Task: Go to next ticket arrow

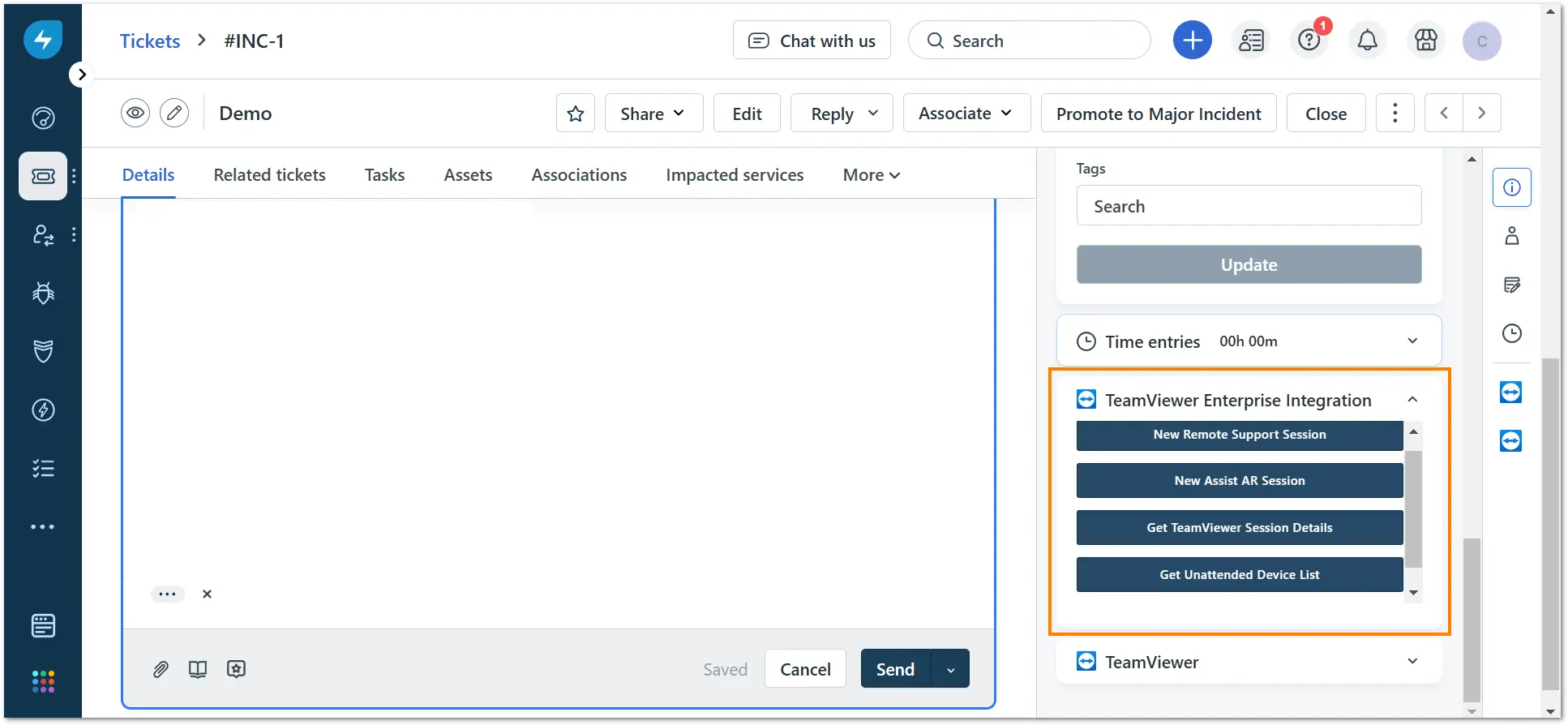Action: click(x=1482, y=114)
